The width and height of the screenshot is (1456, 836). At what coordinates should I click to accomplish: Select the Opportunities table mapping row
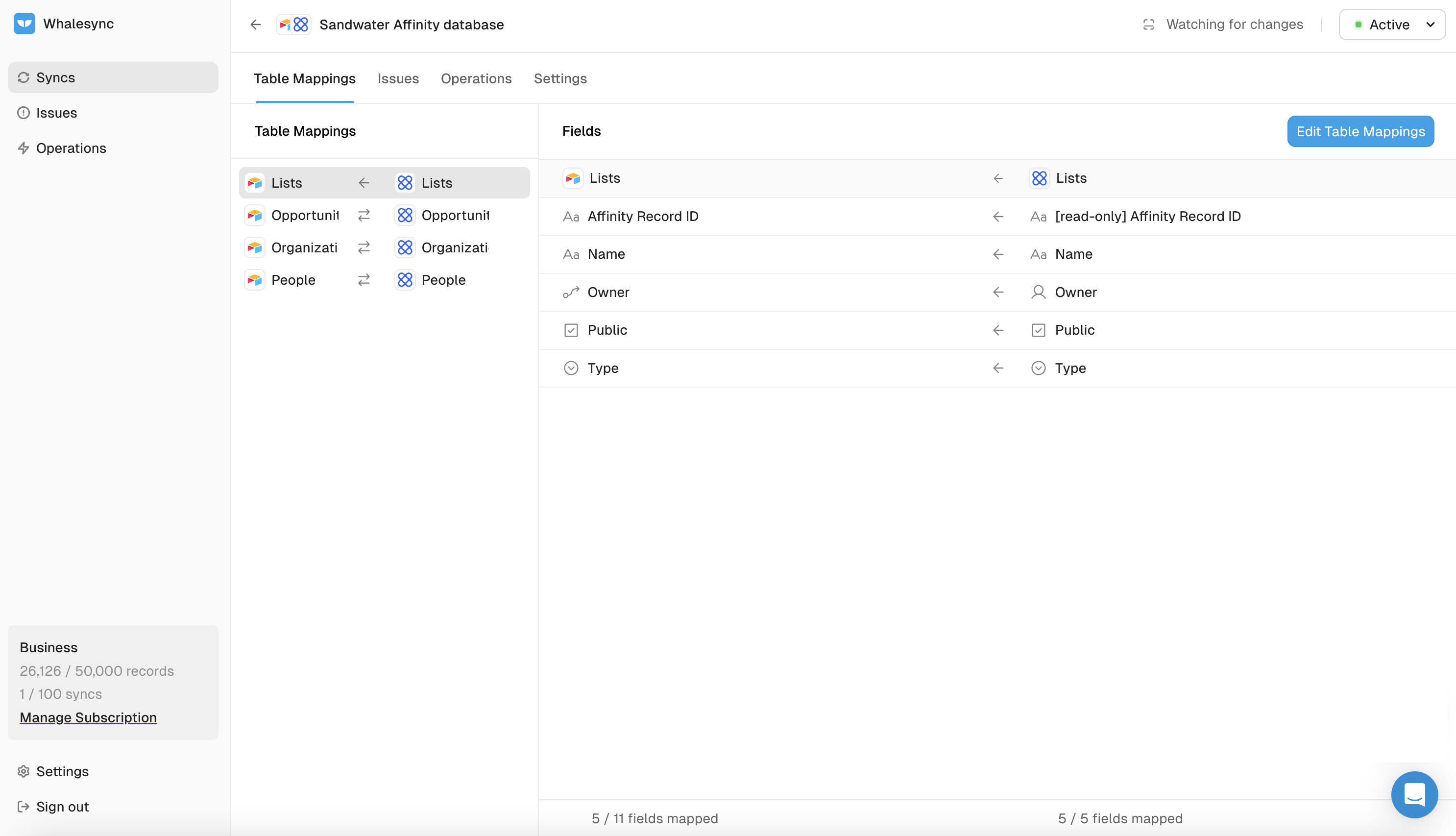coord(385,215)
